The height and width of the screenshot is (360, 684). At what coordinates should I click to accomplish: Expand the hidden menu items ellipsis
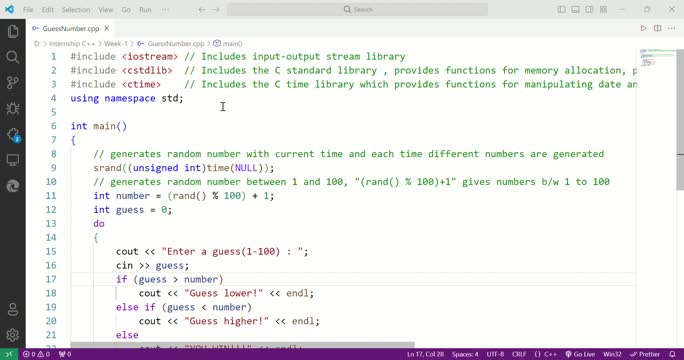click(165, 9)
